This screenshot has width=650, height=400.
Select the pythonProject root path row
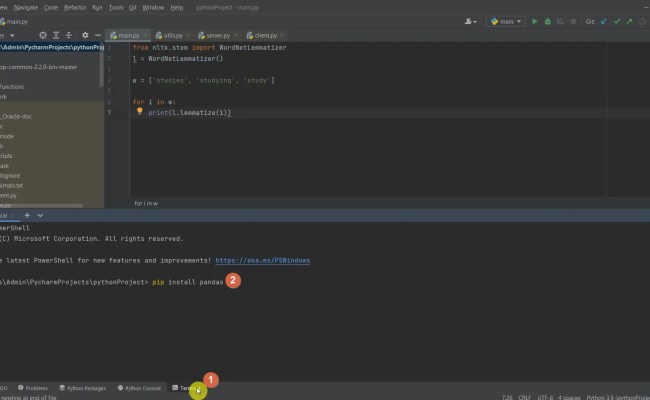click(x=52, y=47)
